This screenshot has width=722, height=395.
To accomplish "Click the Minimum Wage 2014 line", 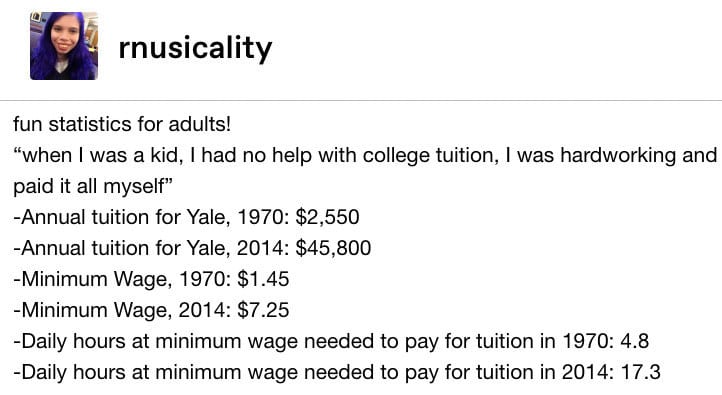I will pyautogui.click(x=151, y=310).
